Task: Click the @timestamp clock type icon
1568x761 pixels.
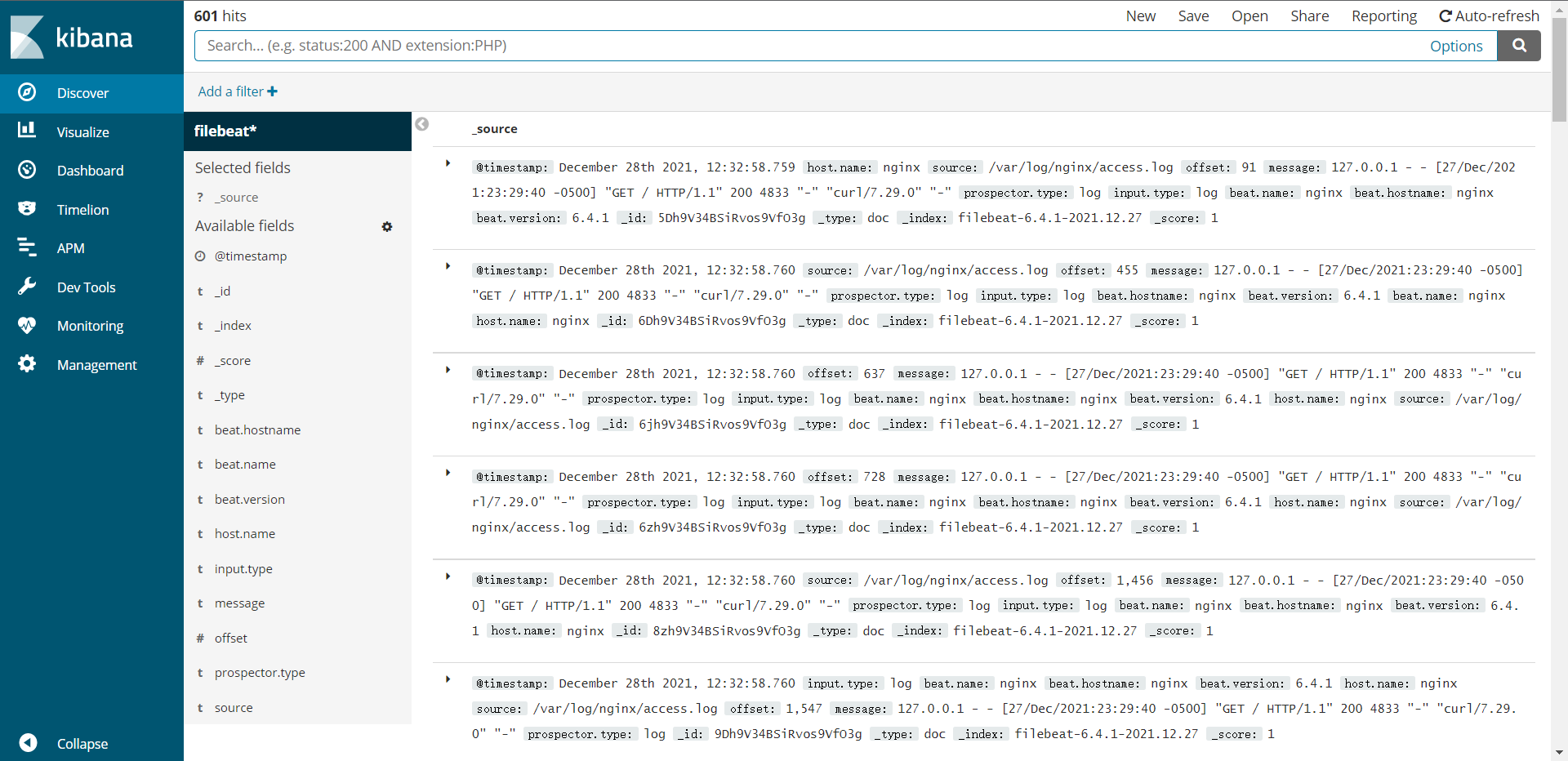Action: pyautogui.click(x=200, y=256)
